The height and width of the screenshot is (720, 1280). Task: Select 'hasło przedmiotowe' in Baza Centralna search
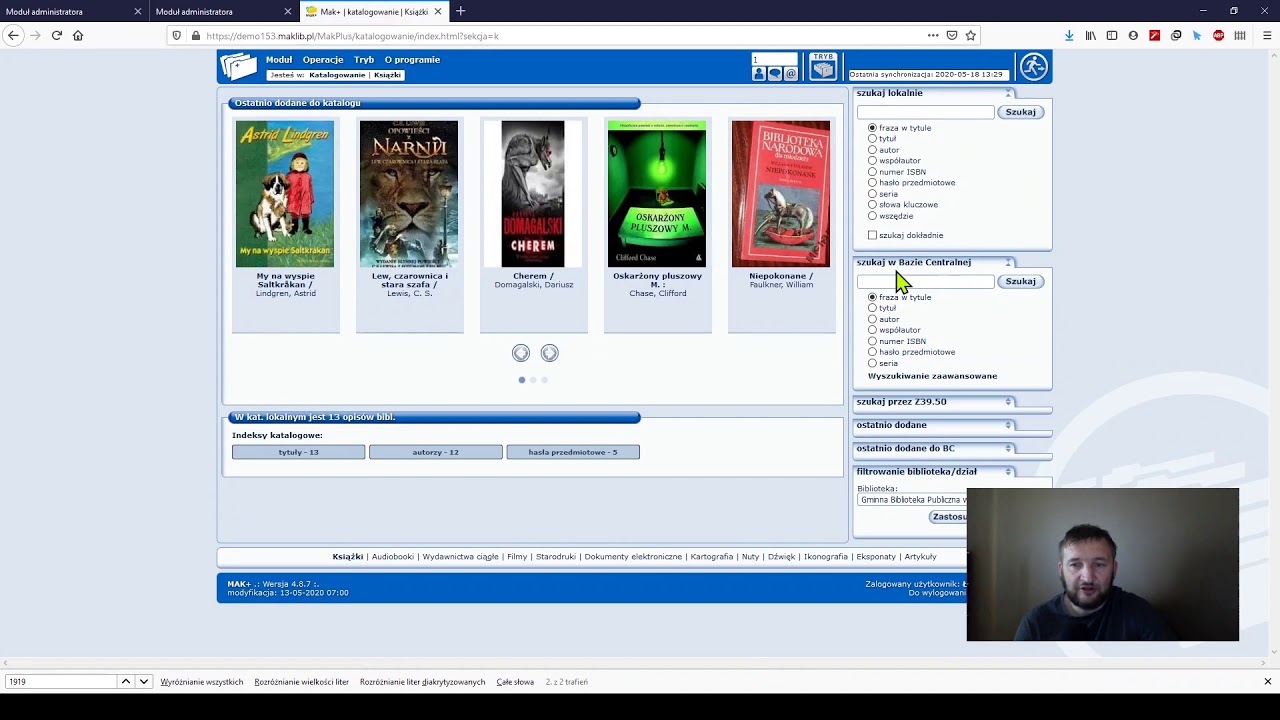(872, 352)
